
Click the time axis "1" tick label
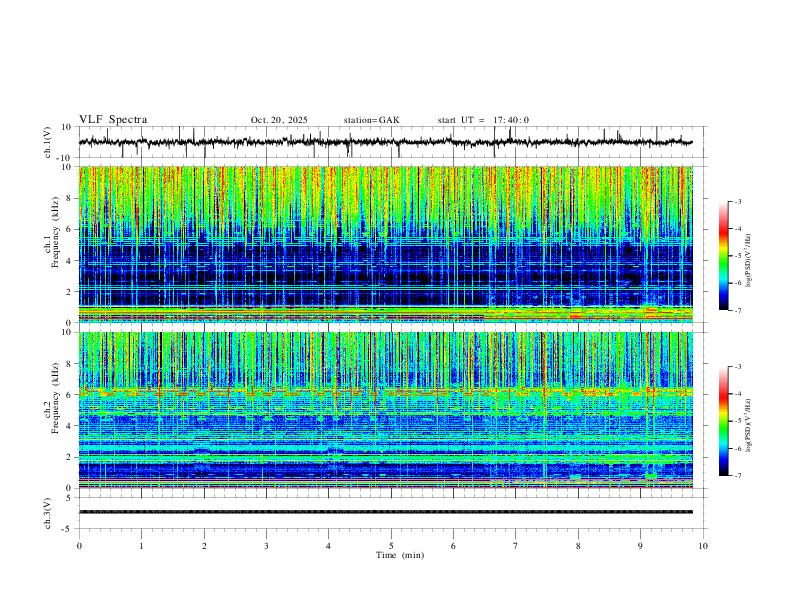[141, 546]
